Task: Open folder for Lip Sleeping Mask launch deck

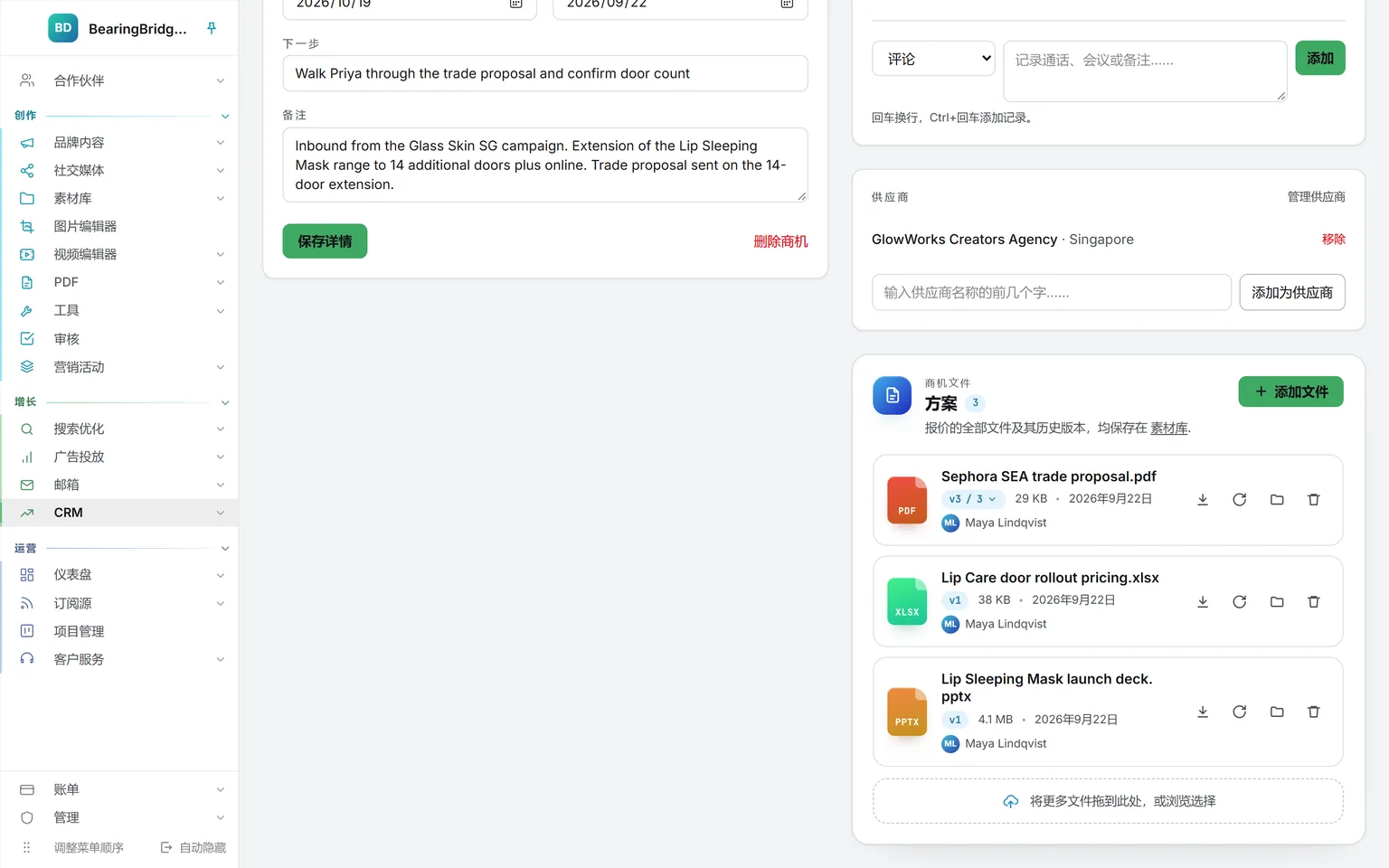Action: pos(1277,712)
